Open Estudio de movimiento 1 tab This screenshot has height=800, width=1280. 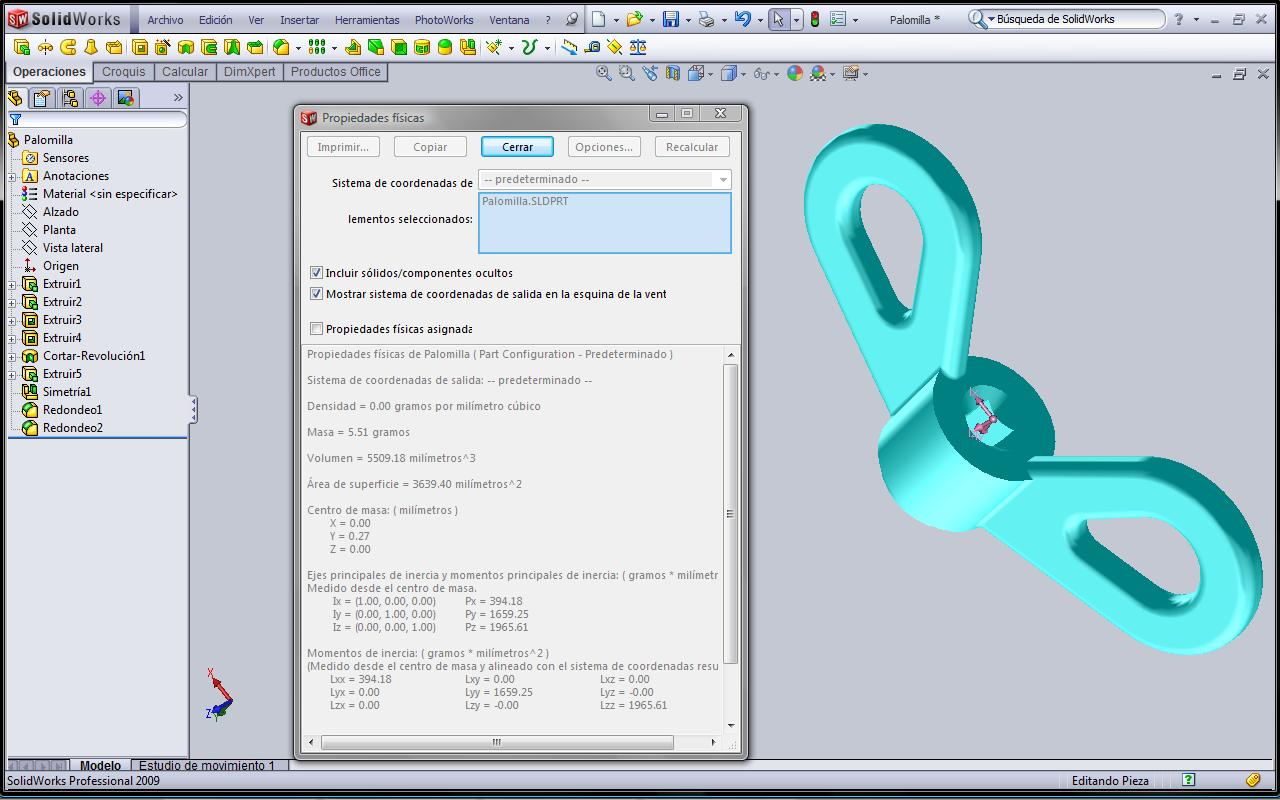206,765
